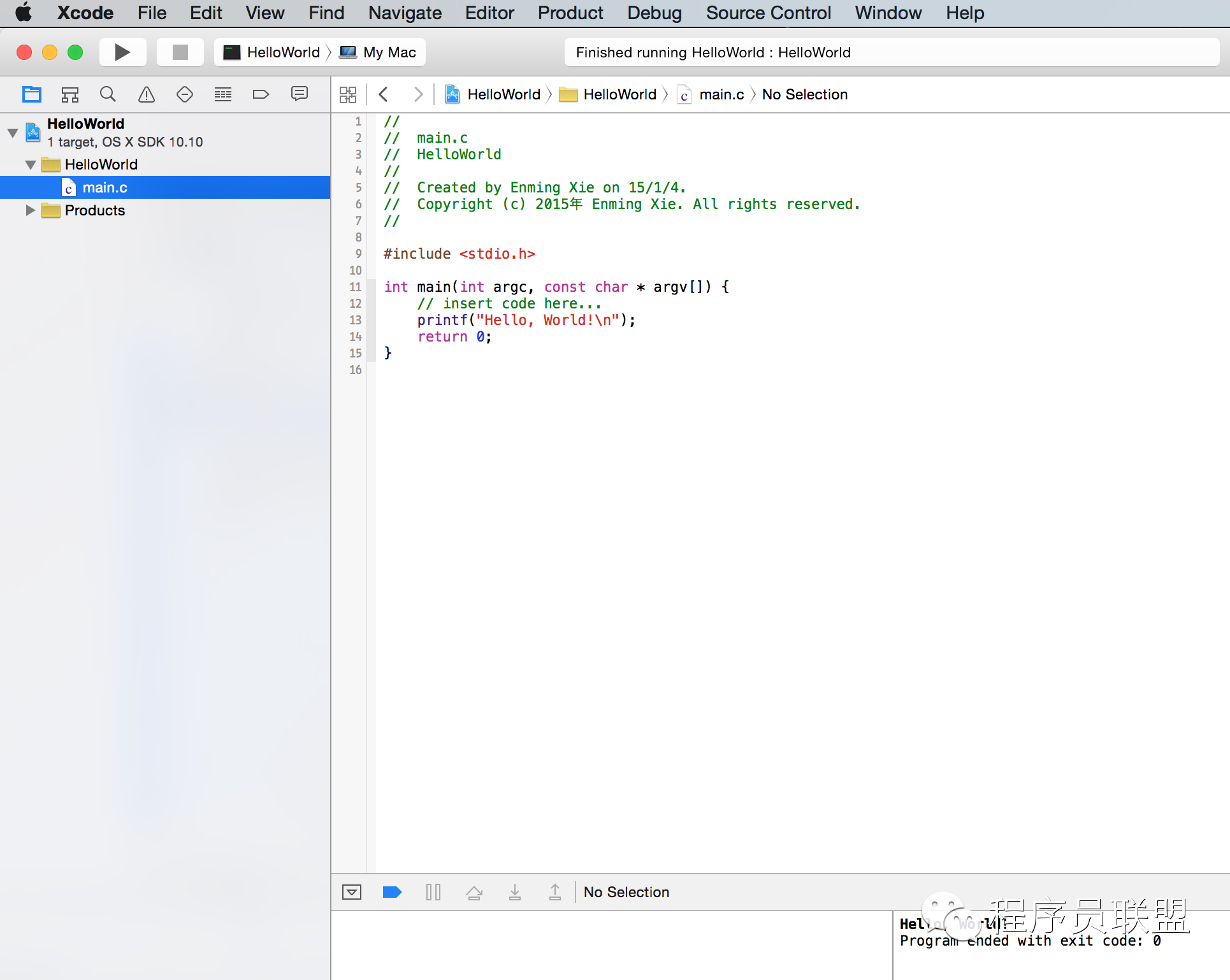Click the Finished running HelloWorld status field

pos(892,52)
